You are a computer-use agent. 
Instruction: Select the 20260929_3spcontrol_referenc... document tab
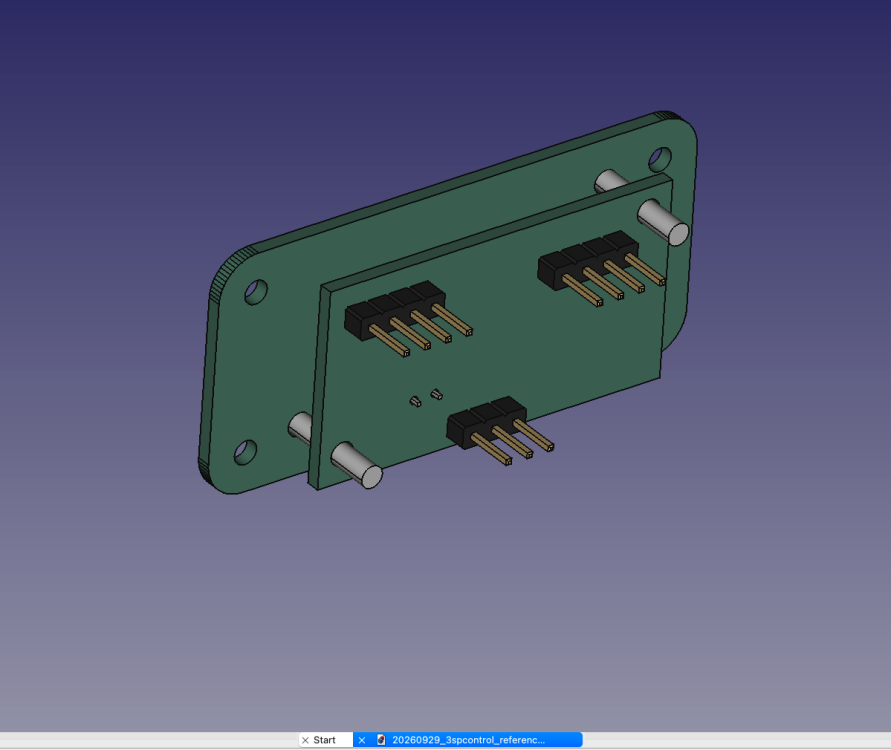(x=468, y=740)
